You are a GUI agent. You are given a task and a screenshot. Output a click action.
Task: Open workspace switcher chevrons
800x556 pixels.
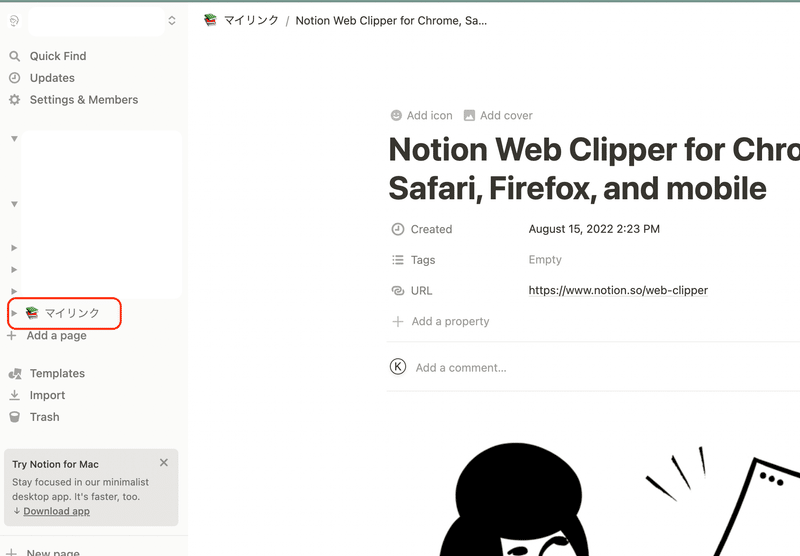tap(172, 20)
